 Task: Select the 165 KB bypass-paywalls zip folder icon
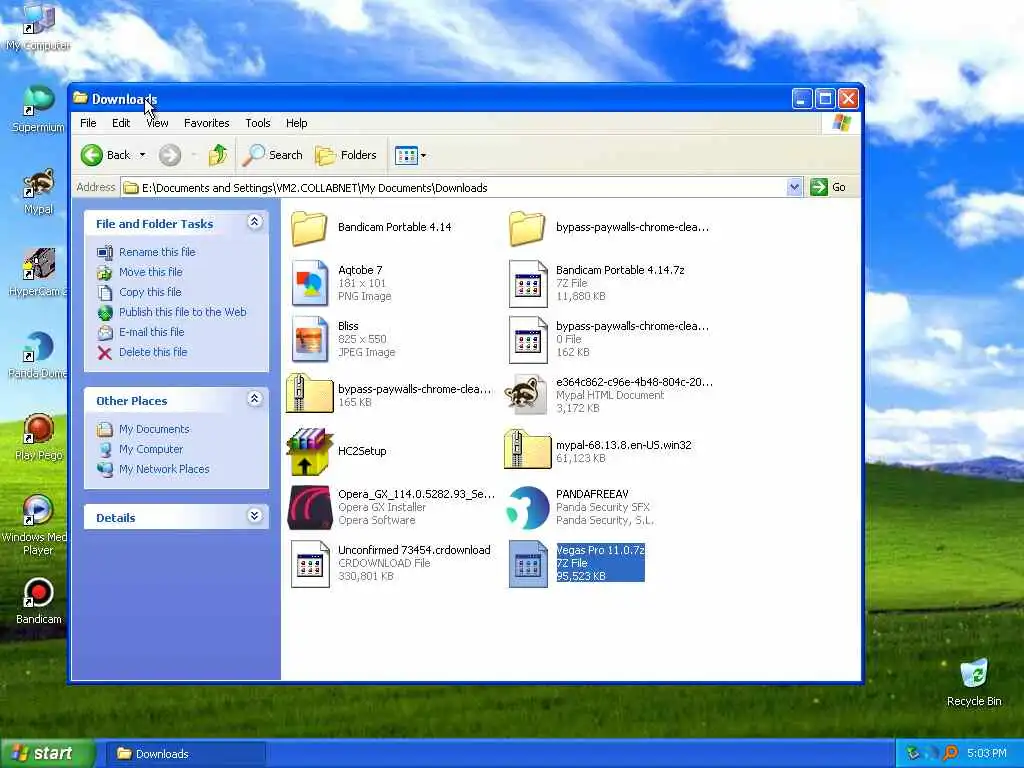310,394
